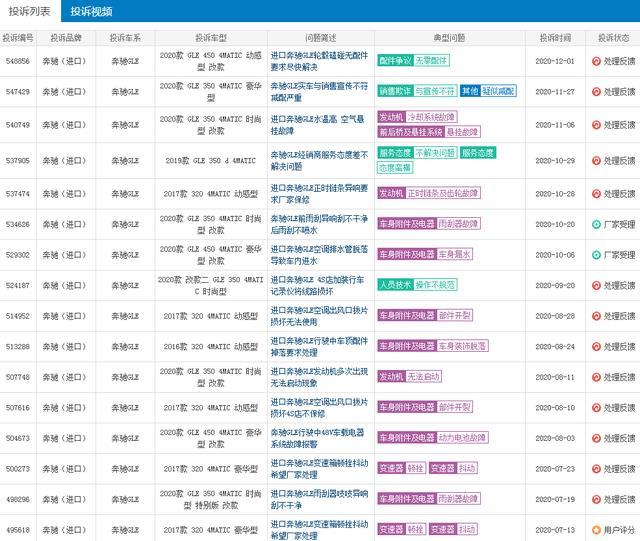Click the status icon for complaint 513288
Image resolution: width=640 pixels, height=541 pixels.
tap(596, 347)
